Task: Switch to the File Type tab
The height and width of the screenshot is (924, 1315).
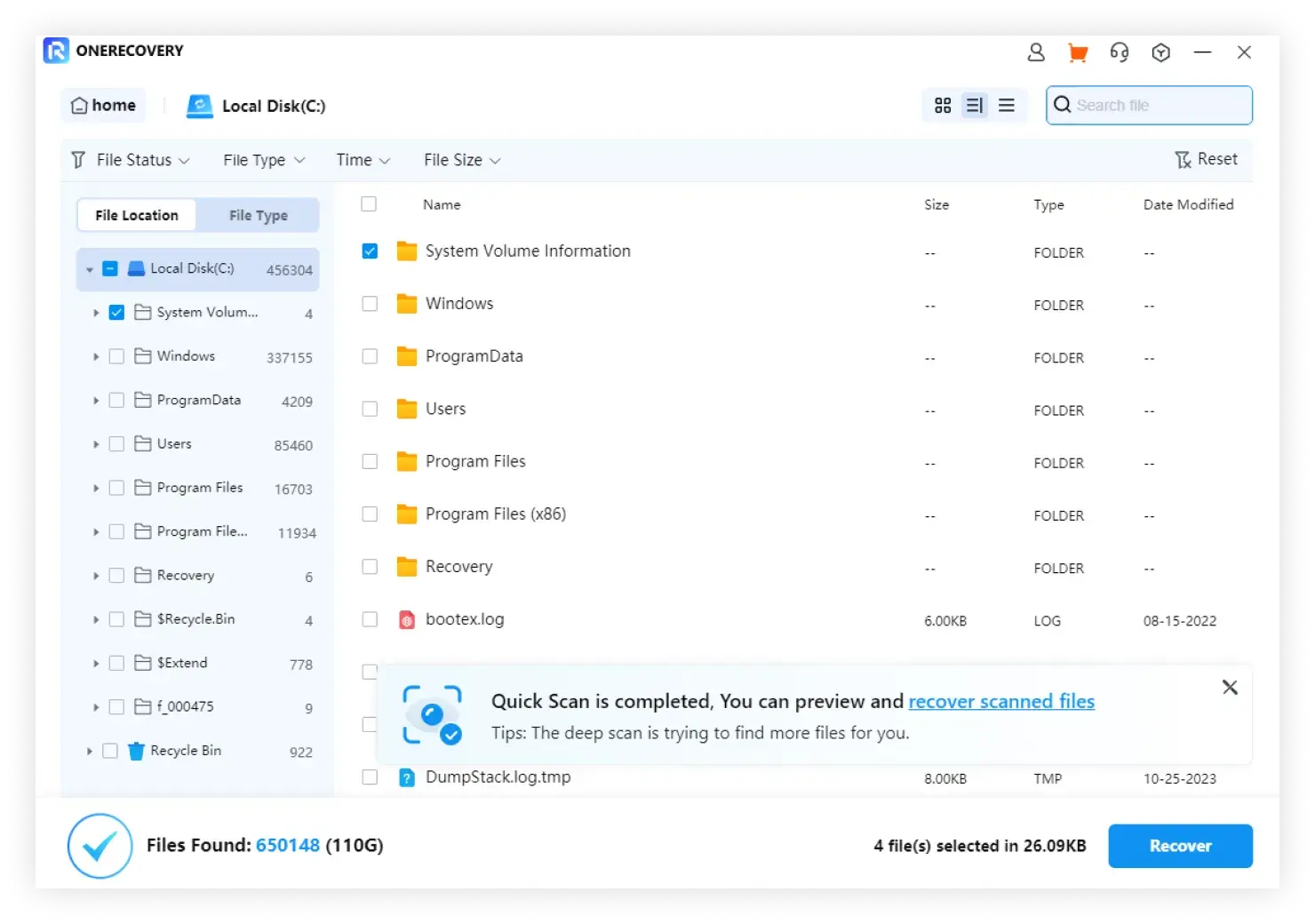Action: [x=258, y=215]
